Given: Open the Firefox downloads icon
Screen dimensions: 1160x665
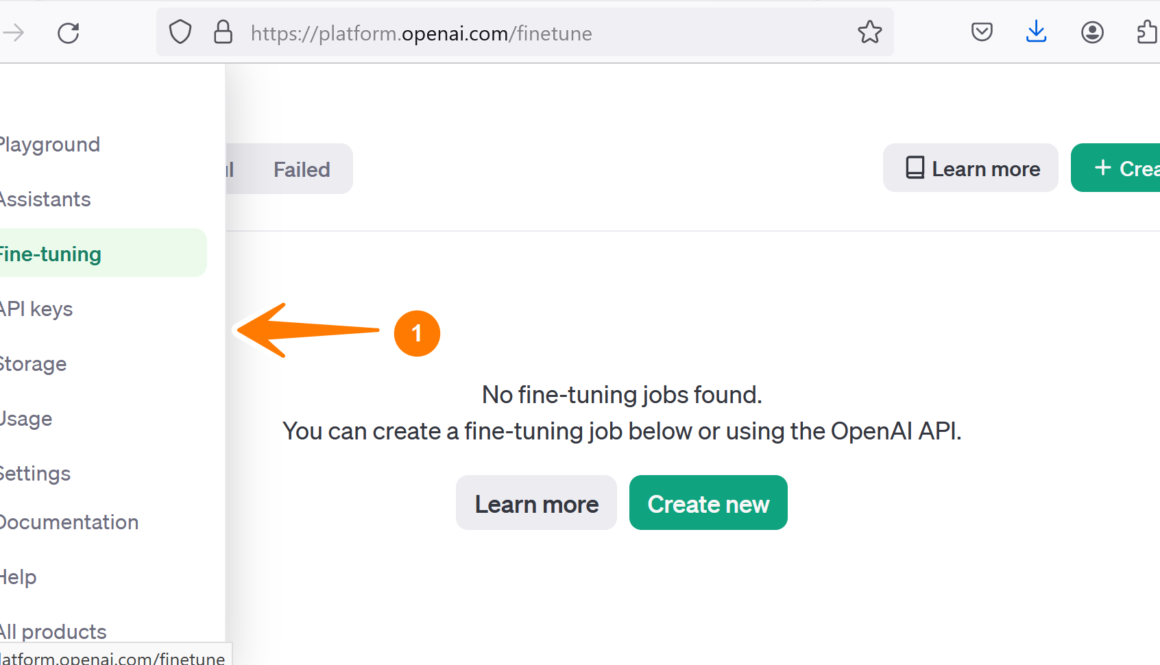Looking at the screenshot, I should coord(1036,33).
